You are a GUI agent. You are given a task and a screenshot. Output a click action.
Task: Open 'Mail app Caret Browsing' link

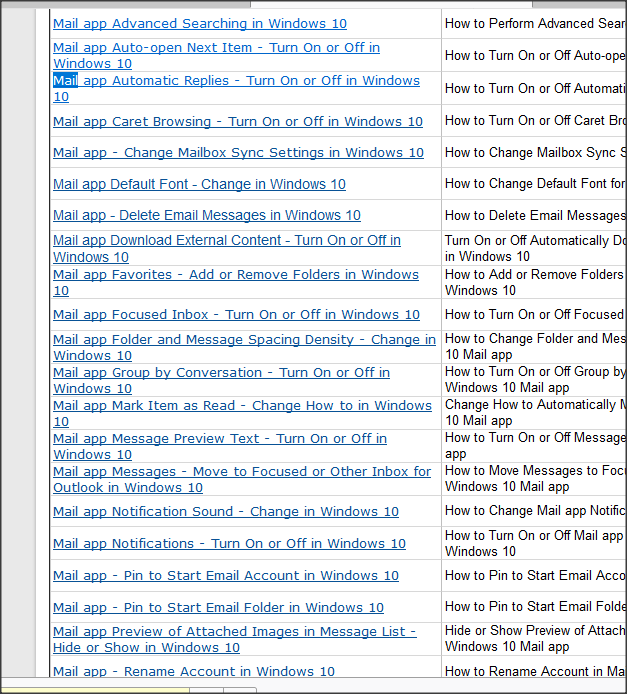pyautogui.click(x=238, y=121)
